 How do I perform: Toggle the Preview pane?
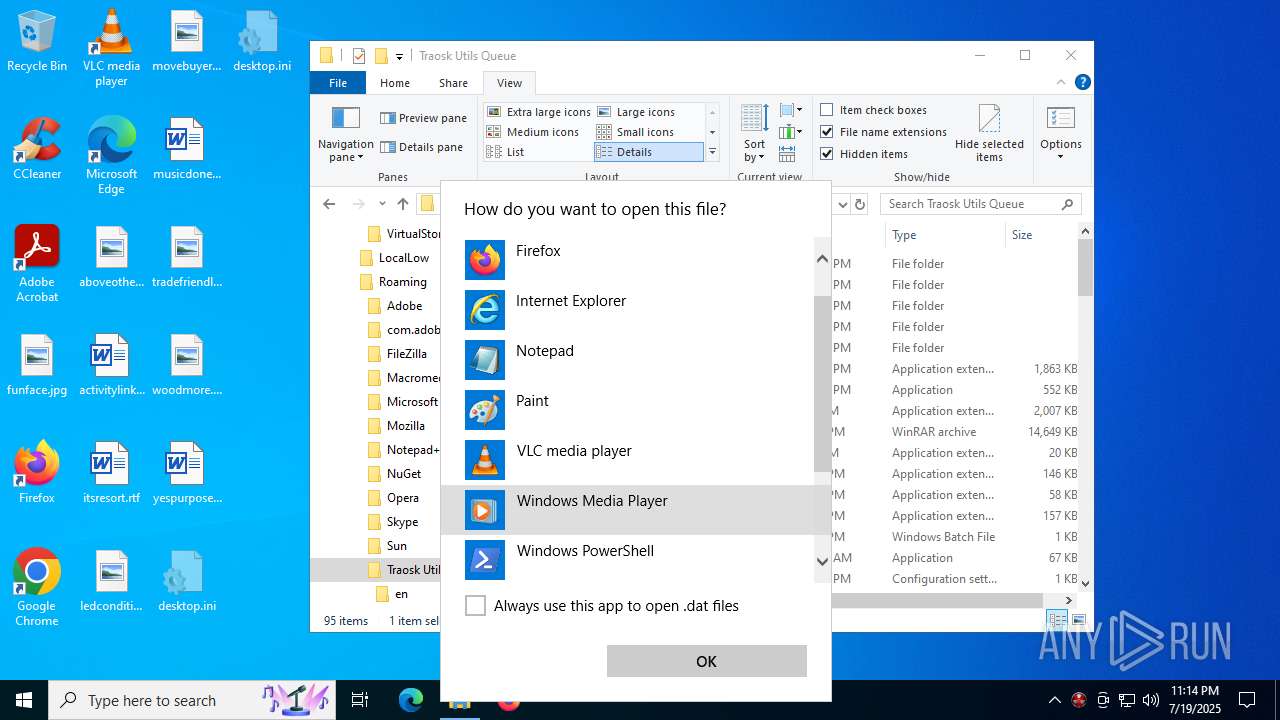click(423, 118)
